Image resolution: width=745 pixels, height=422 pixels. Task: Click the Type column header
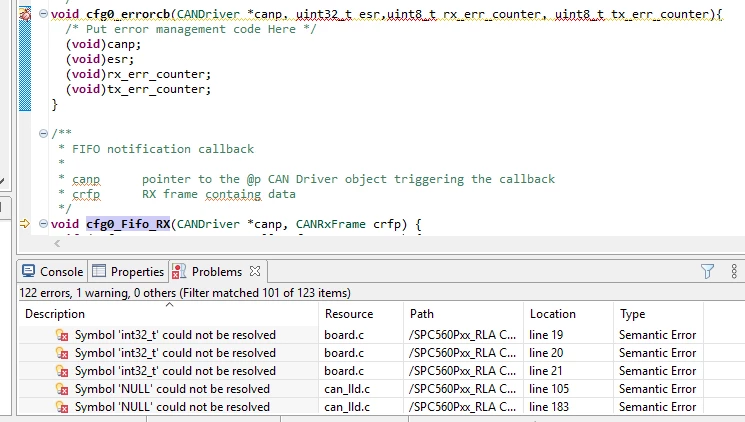[658, 314]
